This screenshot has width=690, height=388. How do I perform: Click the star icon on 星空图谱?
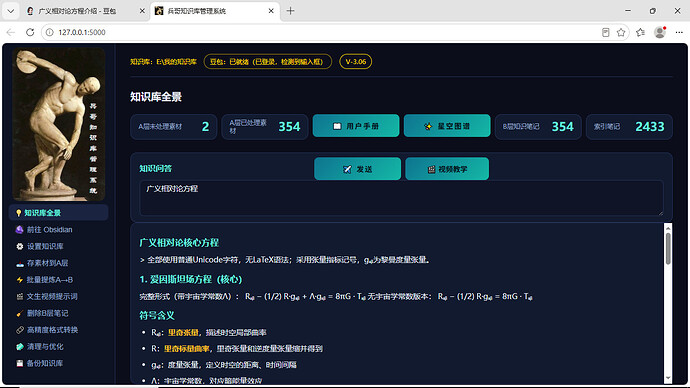tap(428, 126)
